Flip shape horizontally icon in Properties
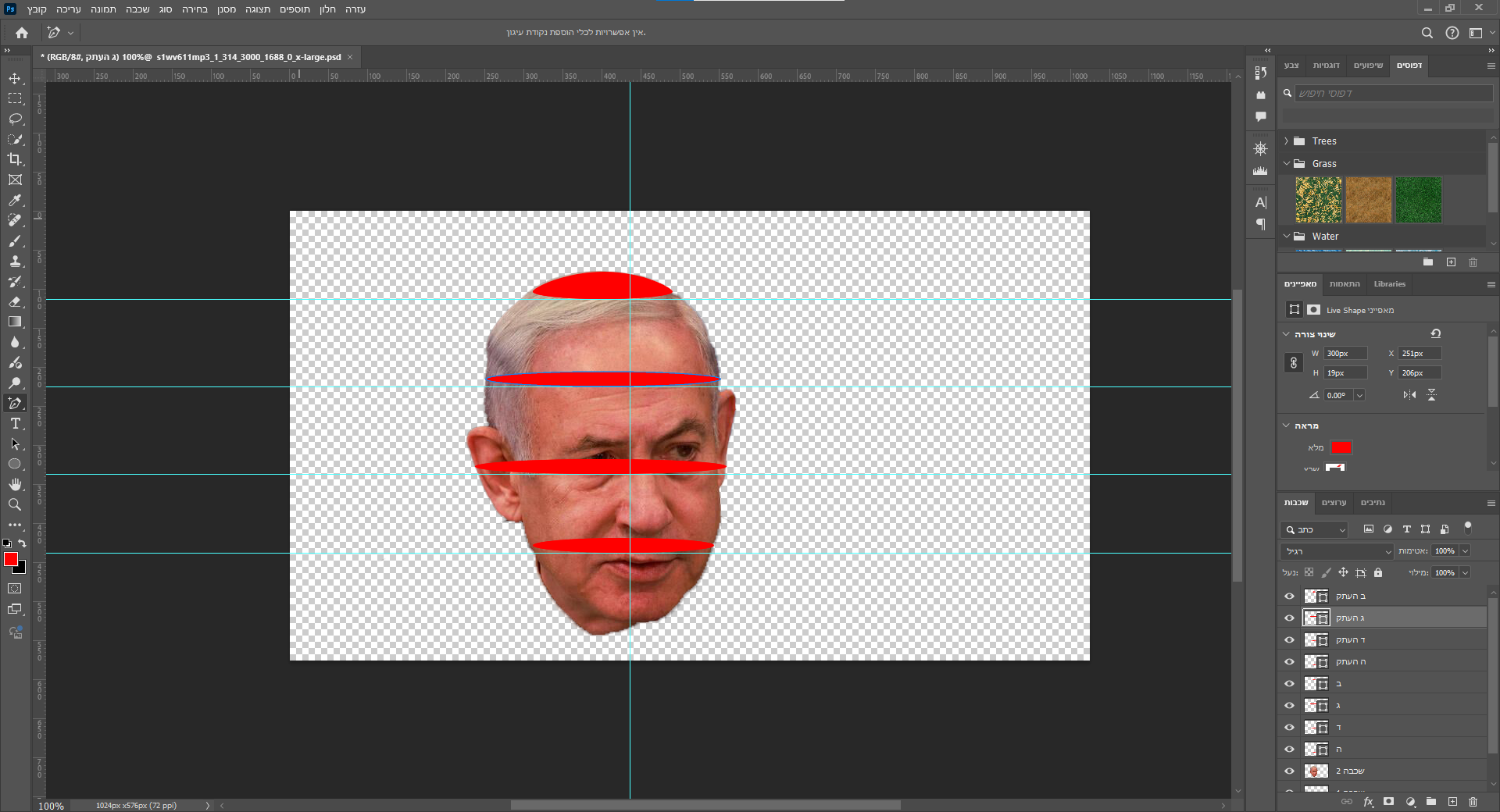This screenshot has height=812, width=1500. [x=1409, y=395]
